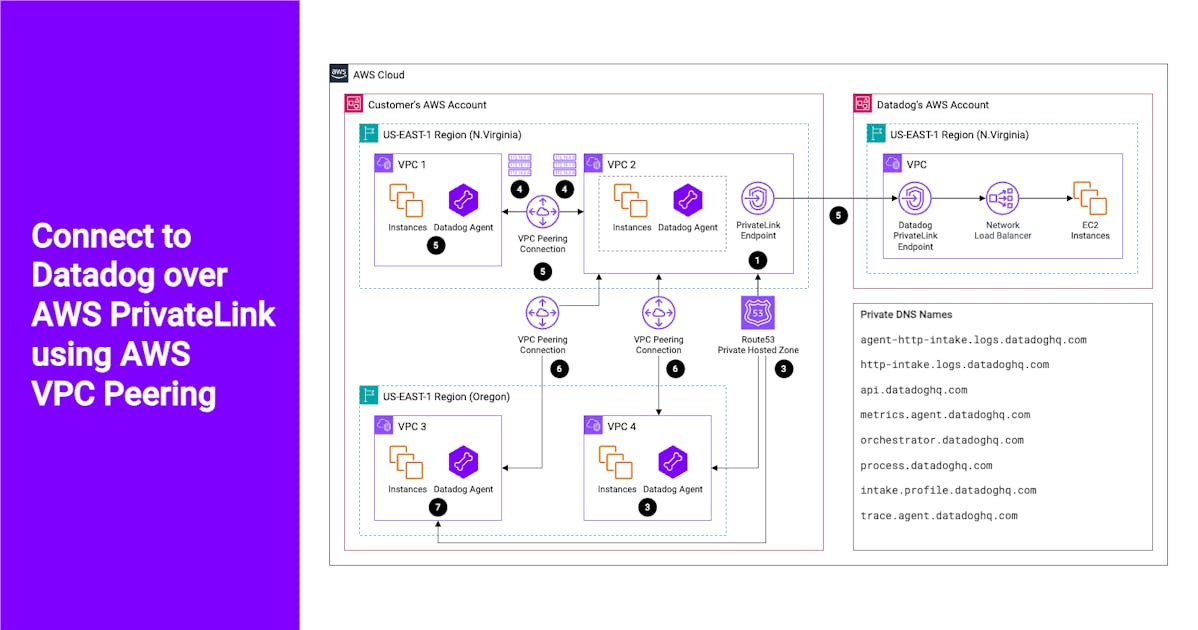Screen dimensions: 1198x630
Task: Click the Instances icon inside VPC 2
Action: (631, 202)
